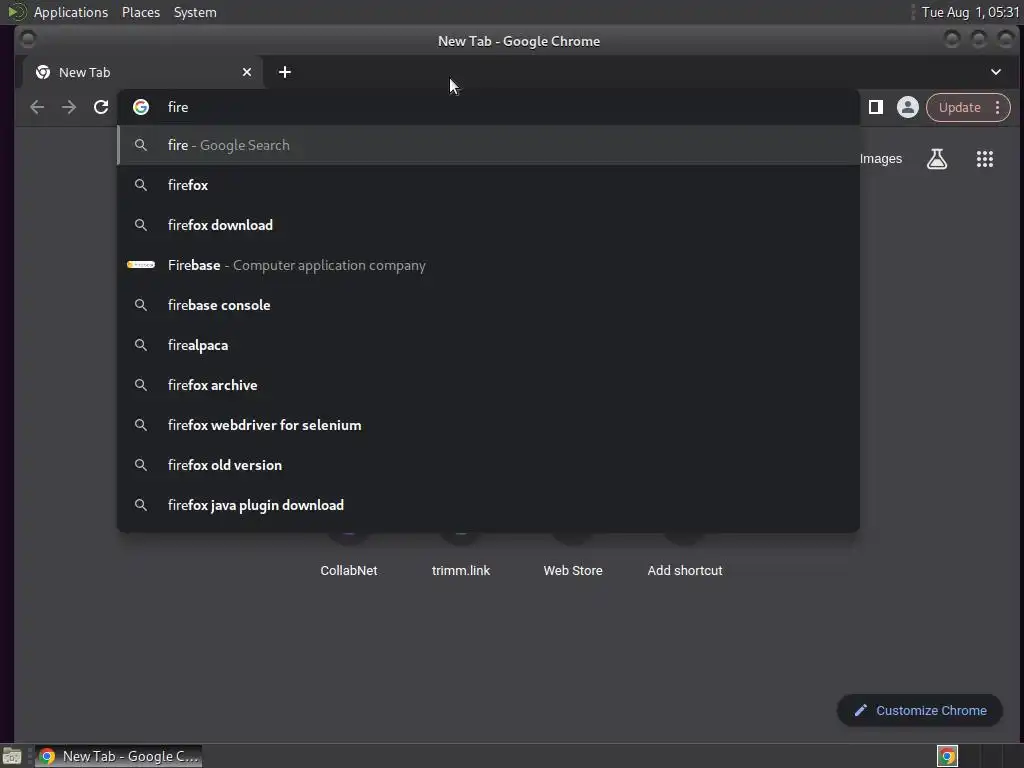Choose the 'firefox' suggestion
This screenshot has height=768, width=1024.
pos(488,185)
